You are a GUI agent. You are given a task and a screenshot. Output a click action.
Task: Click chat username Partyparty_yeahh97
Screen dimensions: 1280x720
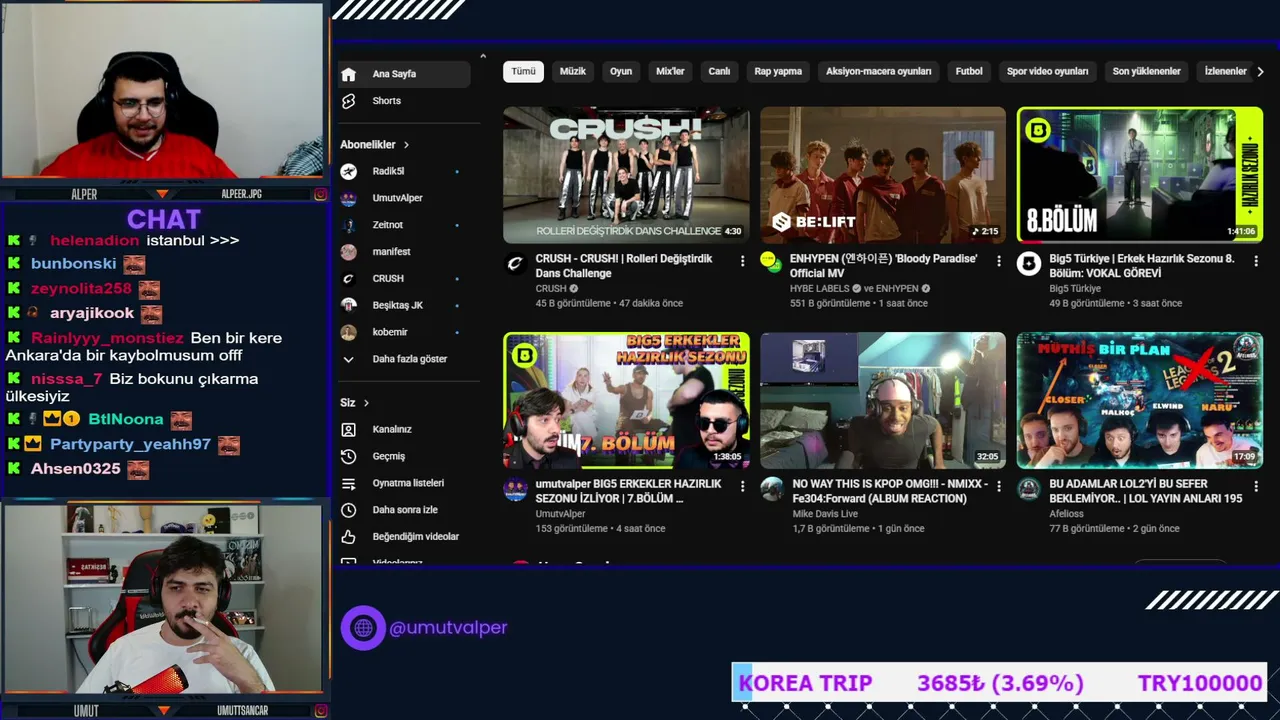pyautogui.click(x=130, y=445)
